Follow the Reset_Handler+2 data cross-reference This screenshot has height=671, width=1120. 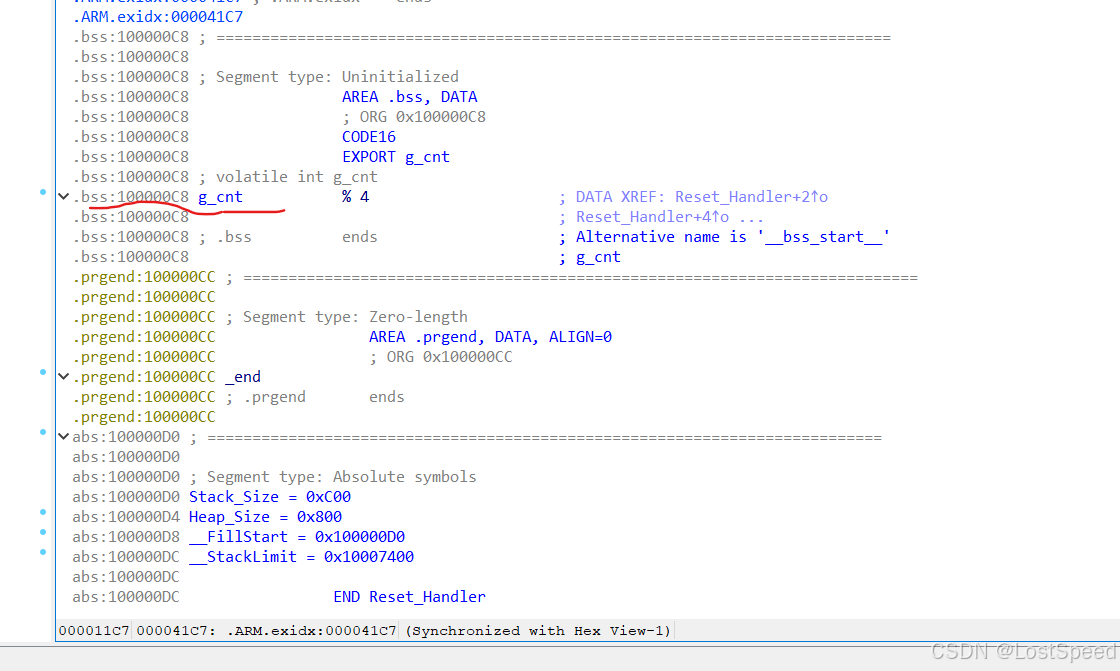[751, 197]
